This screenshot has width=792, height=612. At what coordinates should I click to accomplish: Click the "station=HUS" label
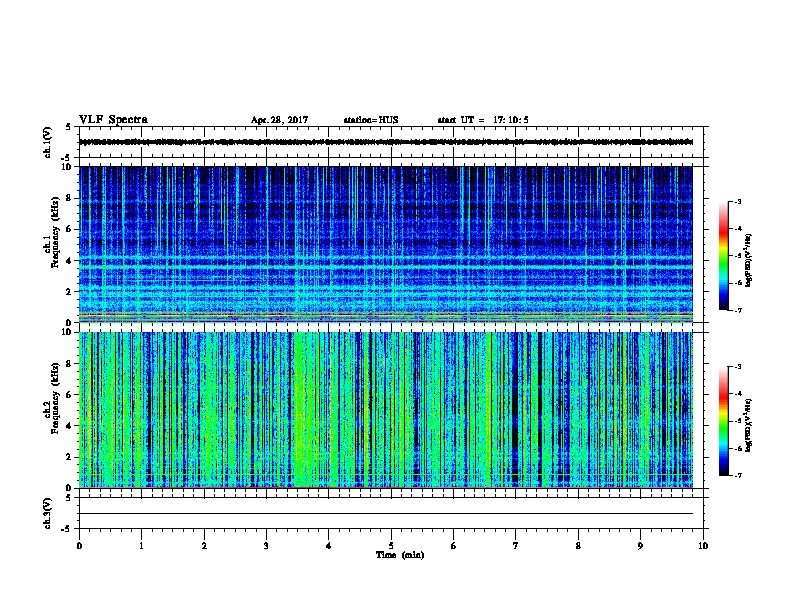(371, 120)
